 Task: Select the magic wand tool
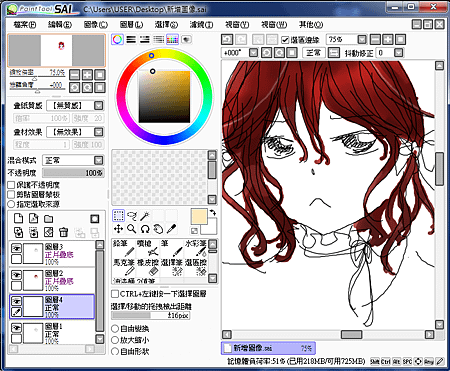(x=145, y=216)
